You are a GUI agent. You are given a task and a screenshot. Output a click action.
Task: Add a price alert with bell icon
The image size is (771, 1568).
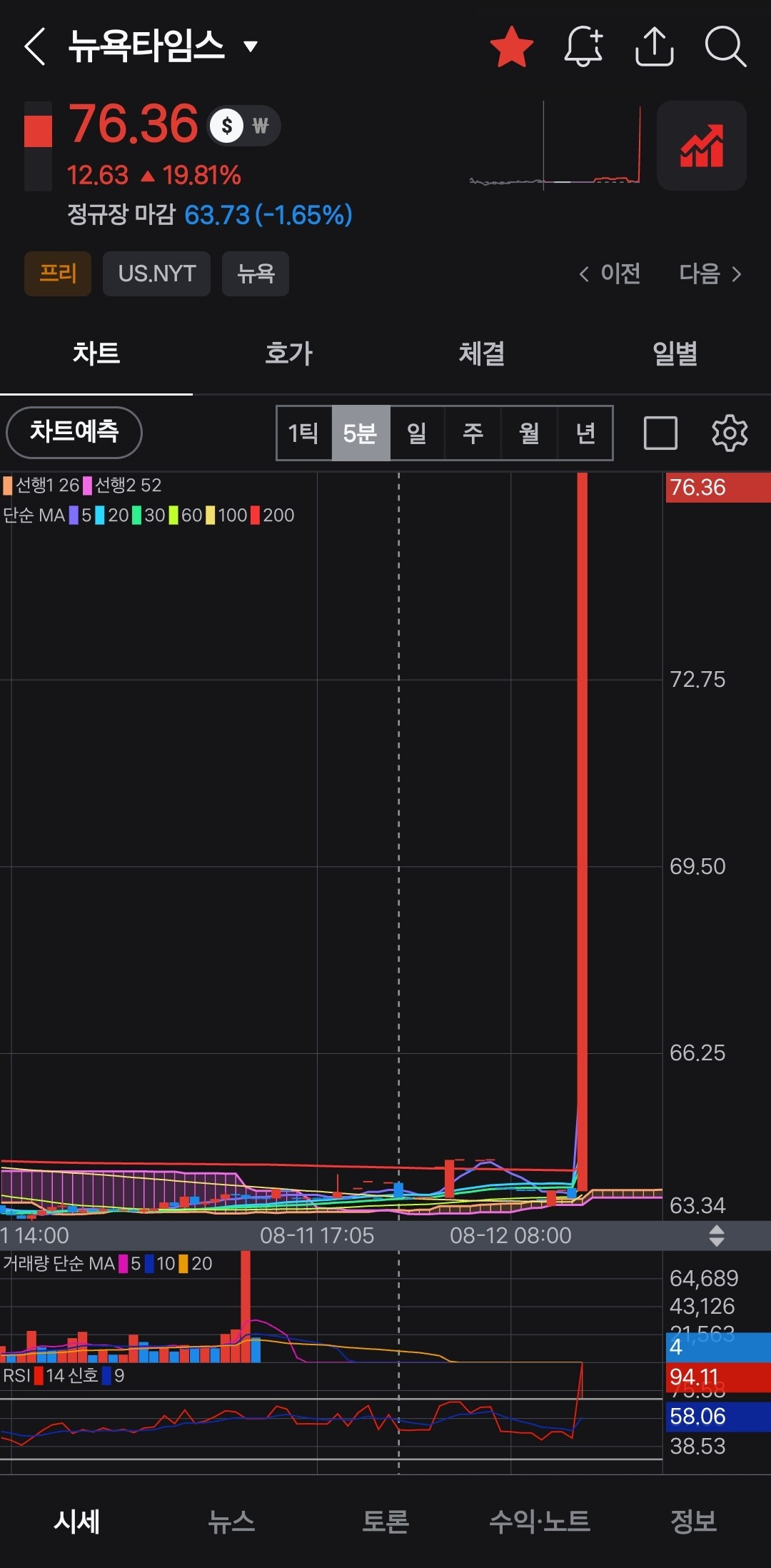click(x=583, y=47)
